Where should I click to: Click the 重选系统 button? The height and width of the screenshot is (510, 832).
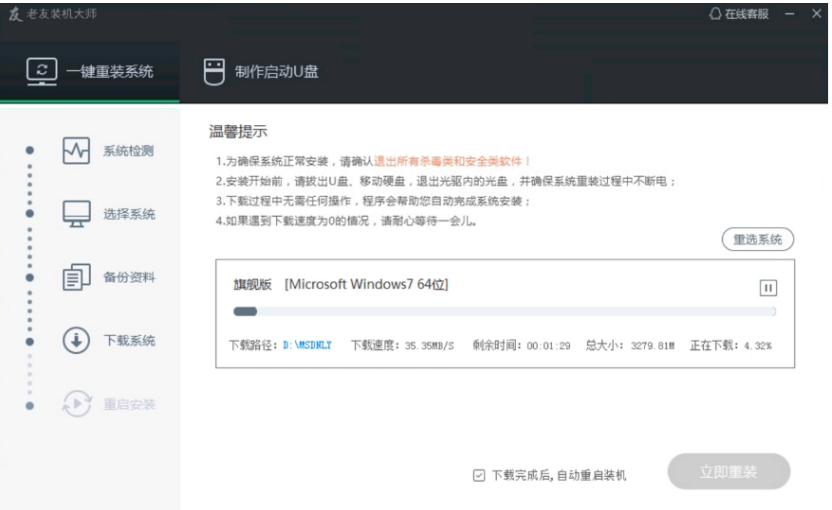point(758,239)
